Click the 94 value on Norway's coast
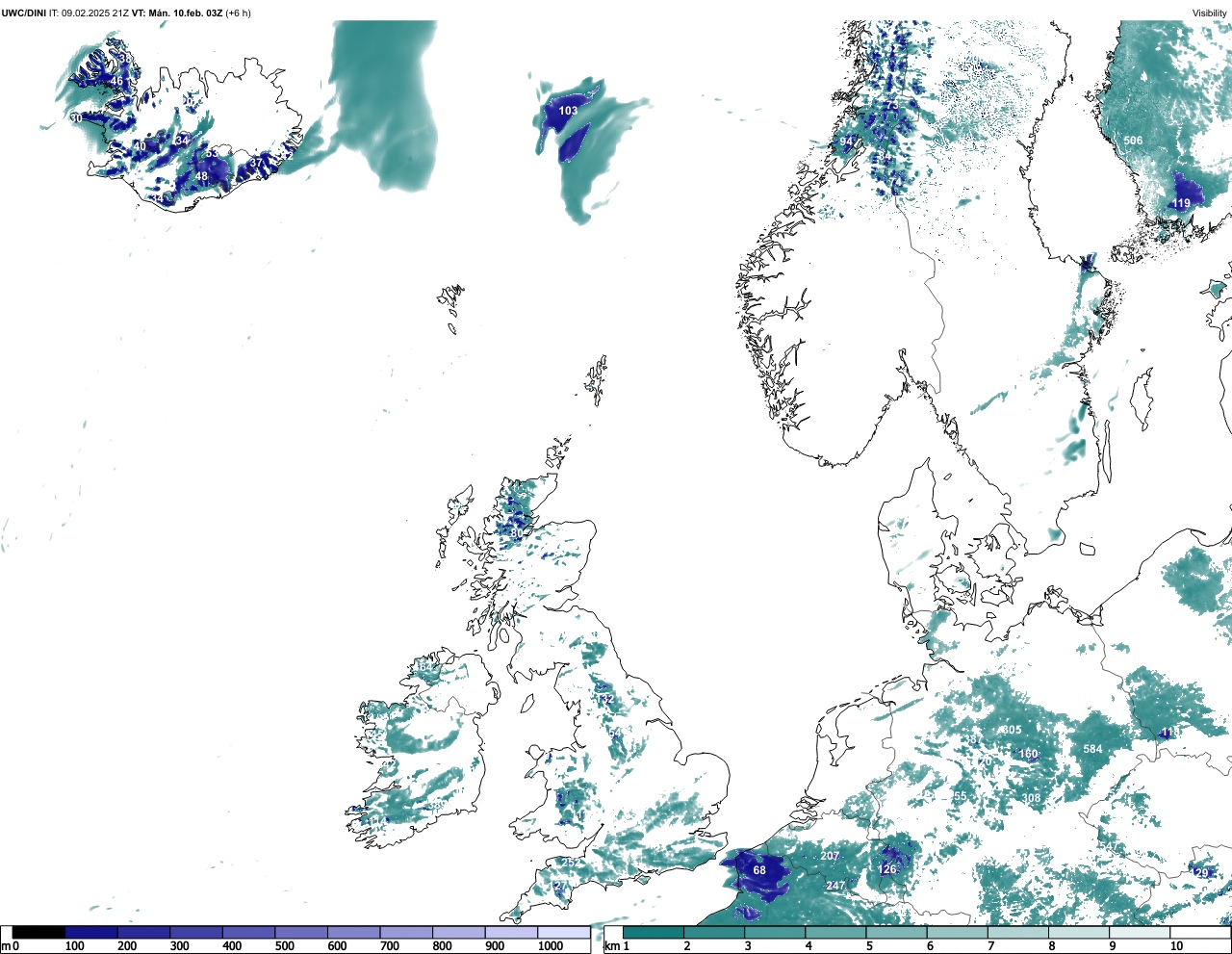This screenshot has width=1232, height=954. point(846,142)
